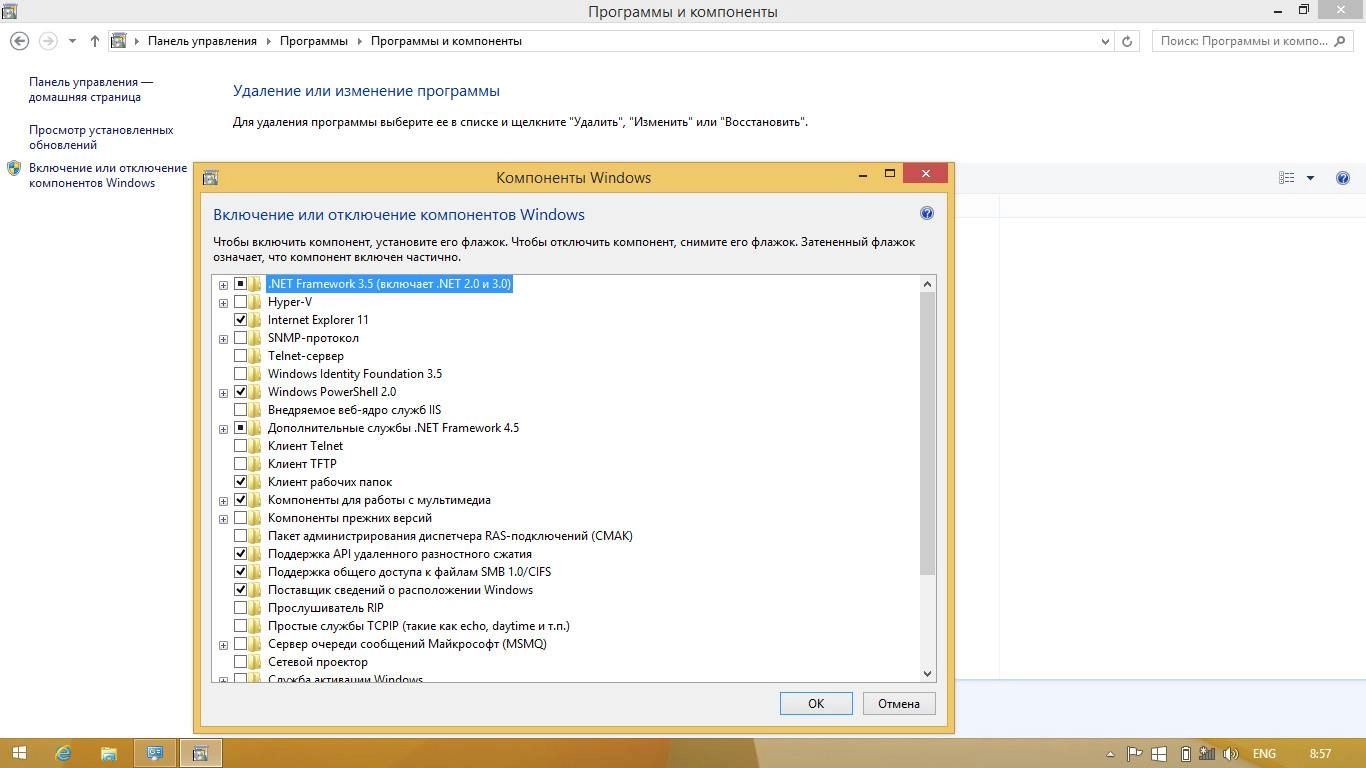Expand the SNMP-протокол node
This screenshot has width=1366, height=768.
224,339
